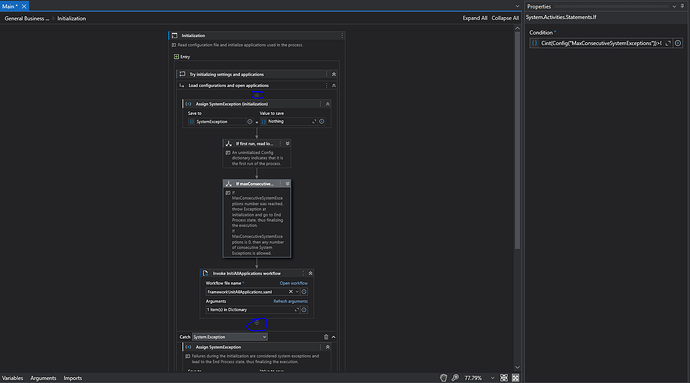This screenshot has width=690, height=383.
Task: Open Assign SystemException catch options menu
Action: [x=320, y=347]
